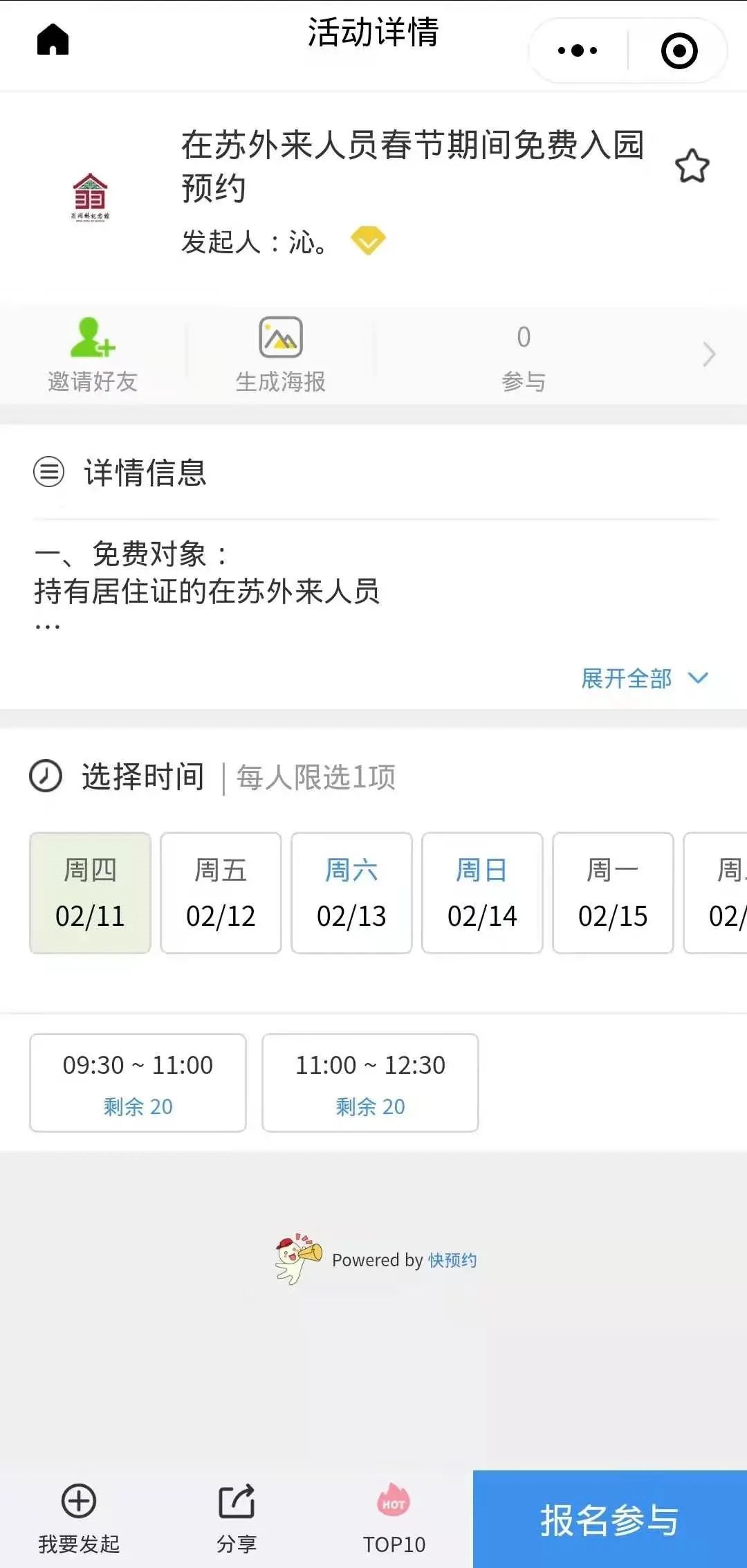The width and height of the screenshot is (747, 1568).
Task: Open the three-dot mini program menu
Action: [x=578, y=51]
